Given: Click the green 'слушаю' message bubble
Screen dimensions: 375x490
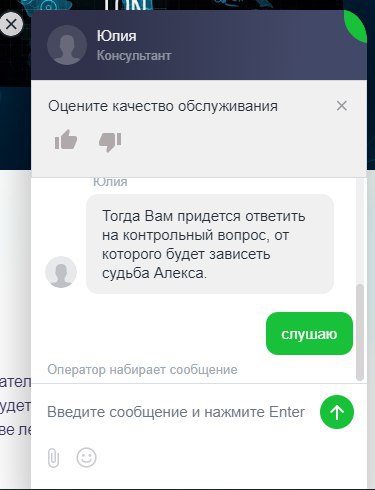Looking at the screenshot, I should (x=309, y=334).
